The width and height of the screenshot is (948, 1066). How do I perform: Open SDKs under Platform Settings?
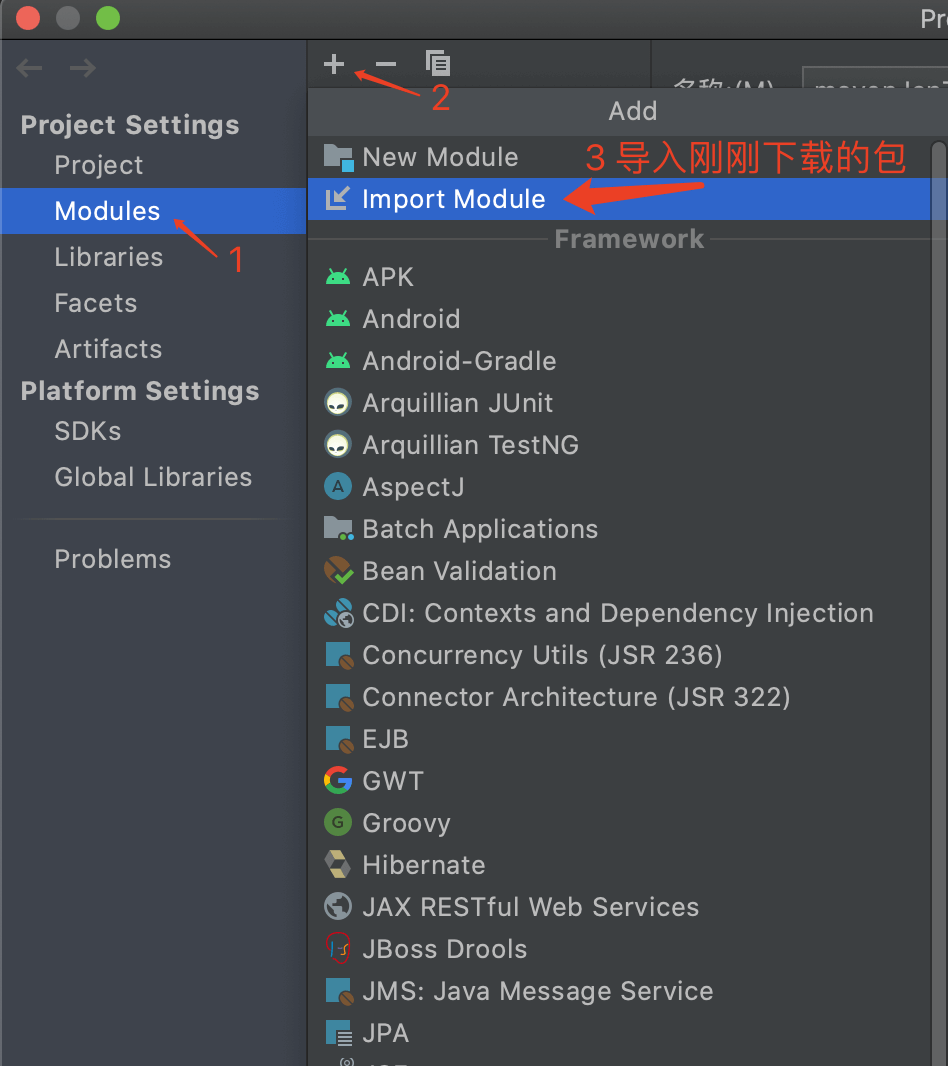[x=154, y=431]
